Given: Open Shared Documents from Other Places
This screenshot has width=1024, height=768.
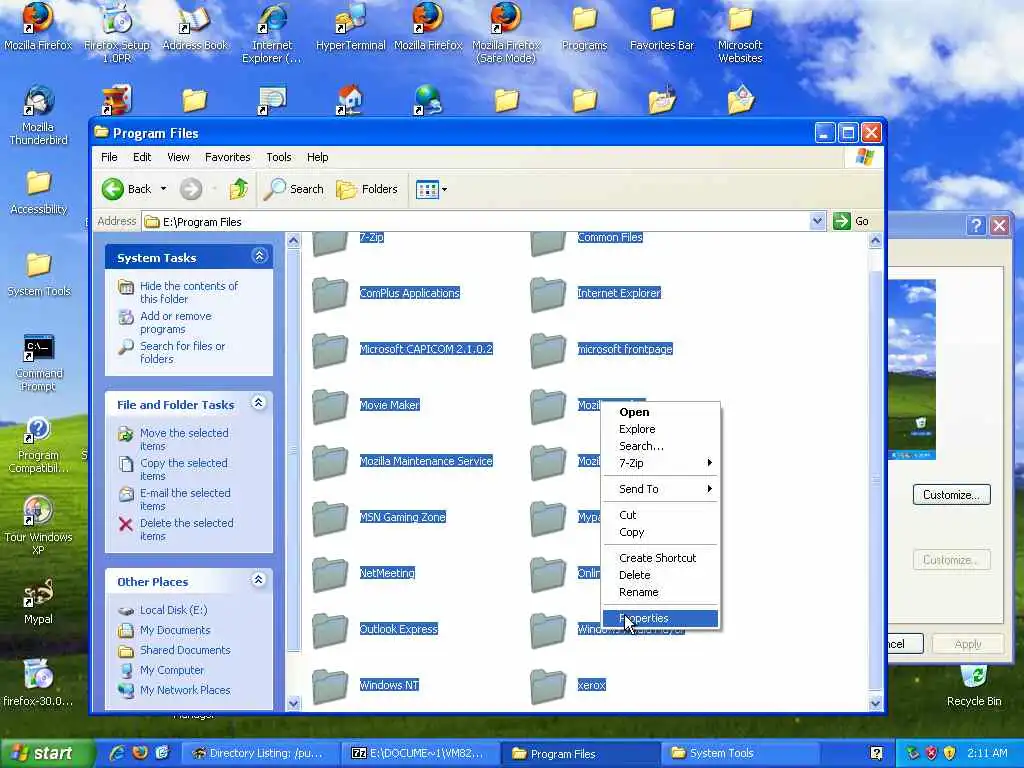Looking at the screenshot, I should click(x=185, y=650).
